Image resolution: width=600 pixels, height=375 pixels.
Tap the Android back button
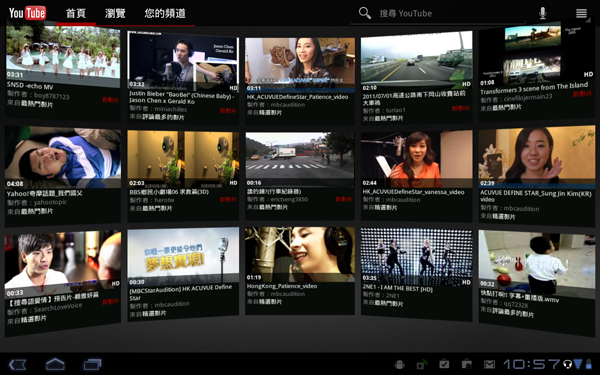pyautogui.click(x=18, y=364)
